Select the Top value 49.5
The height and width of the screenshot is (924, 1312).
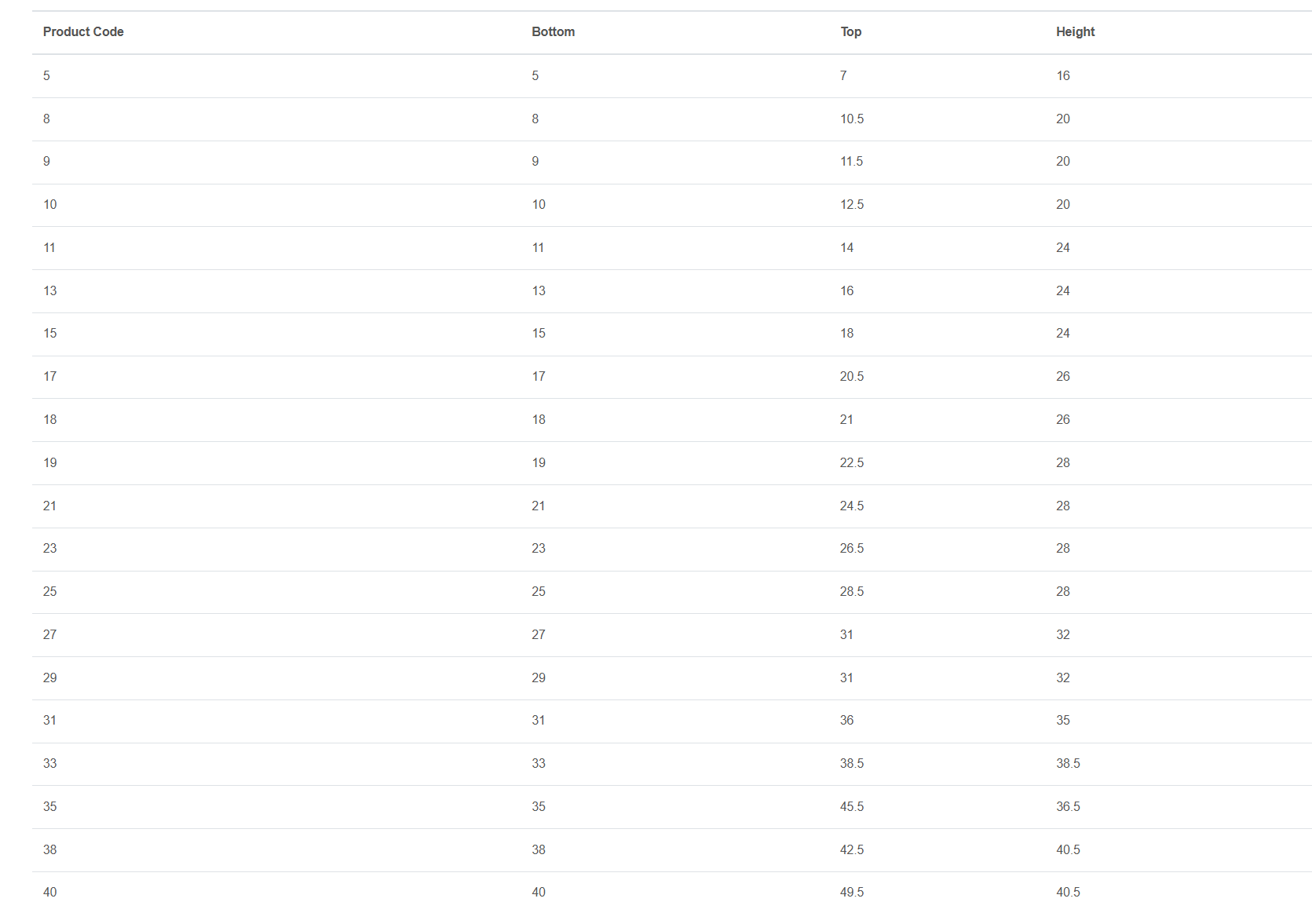[851, 893]
